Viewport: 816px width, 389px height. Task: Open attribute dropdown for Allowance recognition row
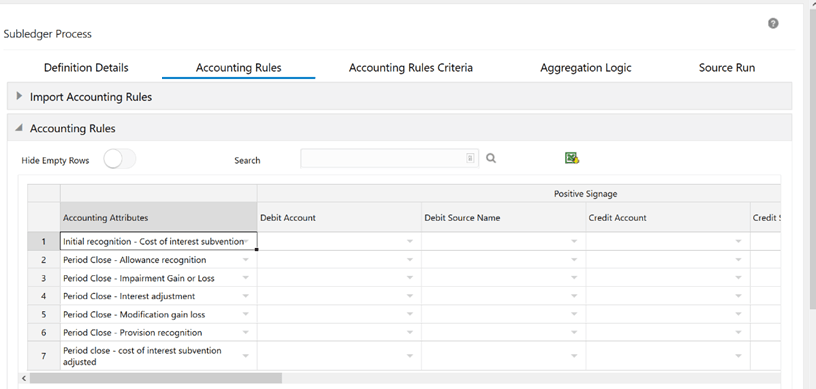click(246, 260)
